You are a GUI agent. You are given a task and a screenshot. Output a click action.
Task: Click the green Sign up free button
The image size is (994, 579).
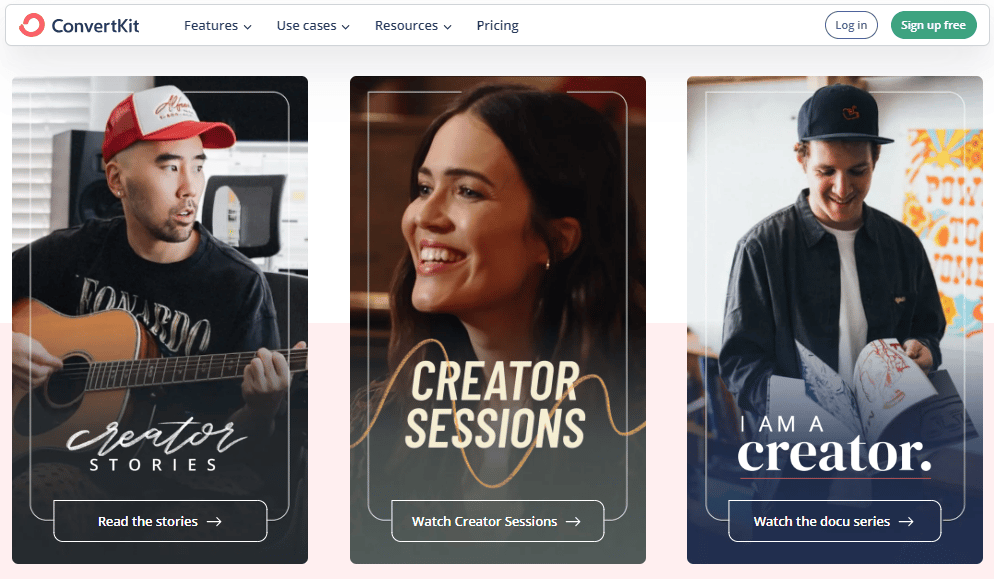click(x=933, y=25)
